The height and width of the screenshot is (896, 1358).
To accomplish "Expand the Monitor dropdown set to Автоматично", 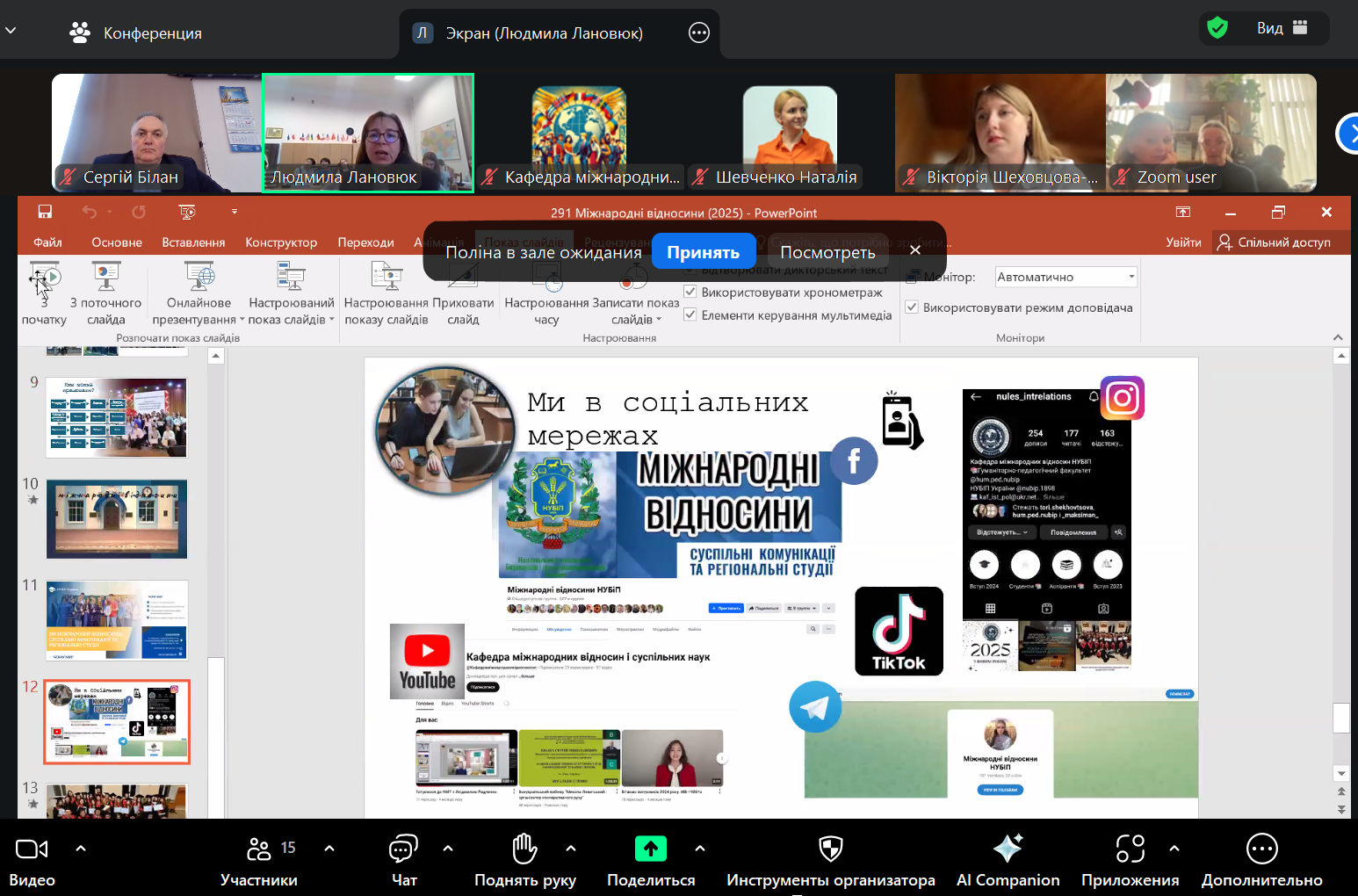I will point(1131,277).
